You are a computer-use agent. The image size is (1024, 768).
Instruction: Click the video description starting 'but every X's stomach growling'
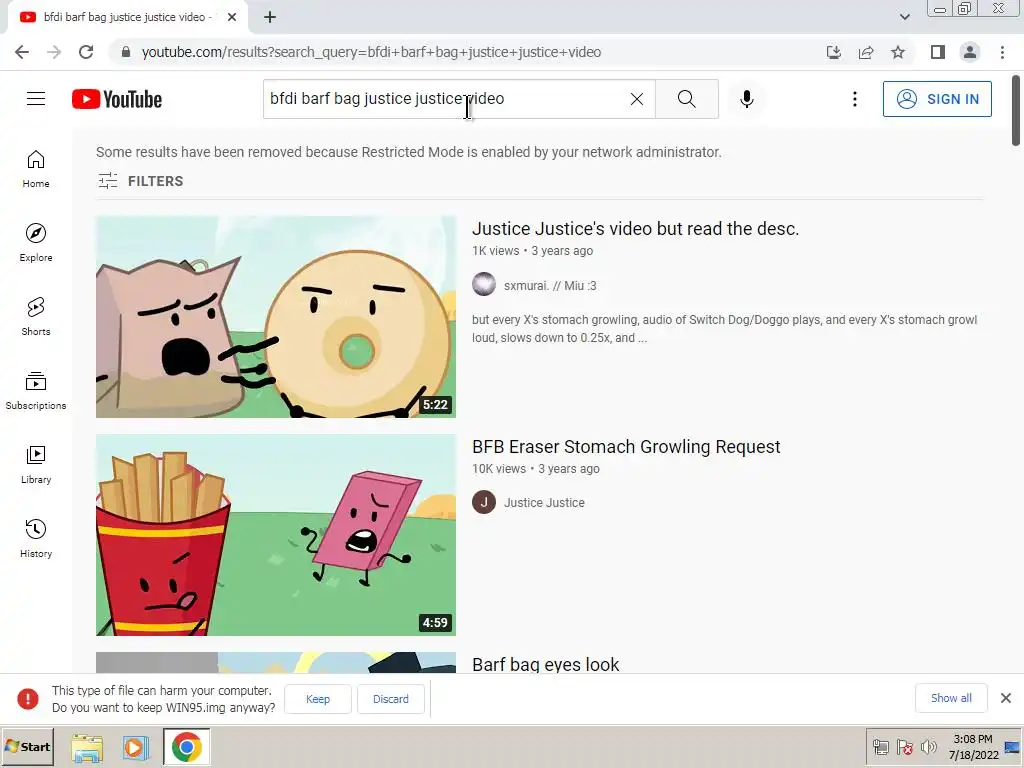coord(725,328)
